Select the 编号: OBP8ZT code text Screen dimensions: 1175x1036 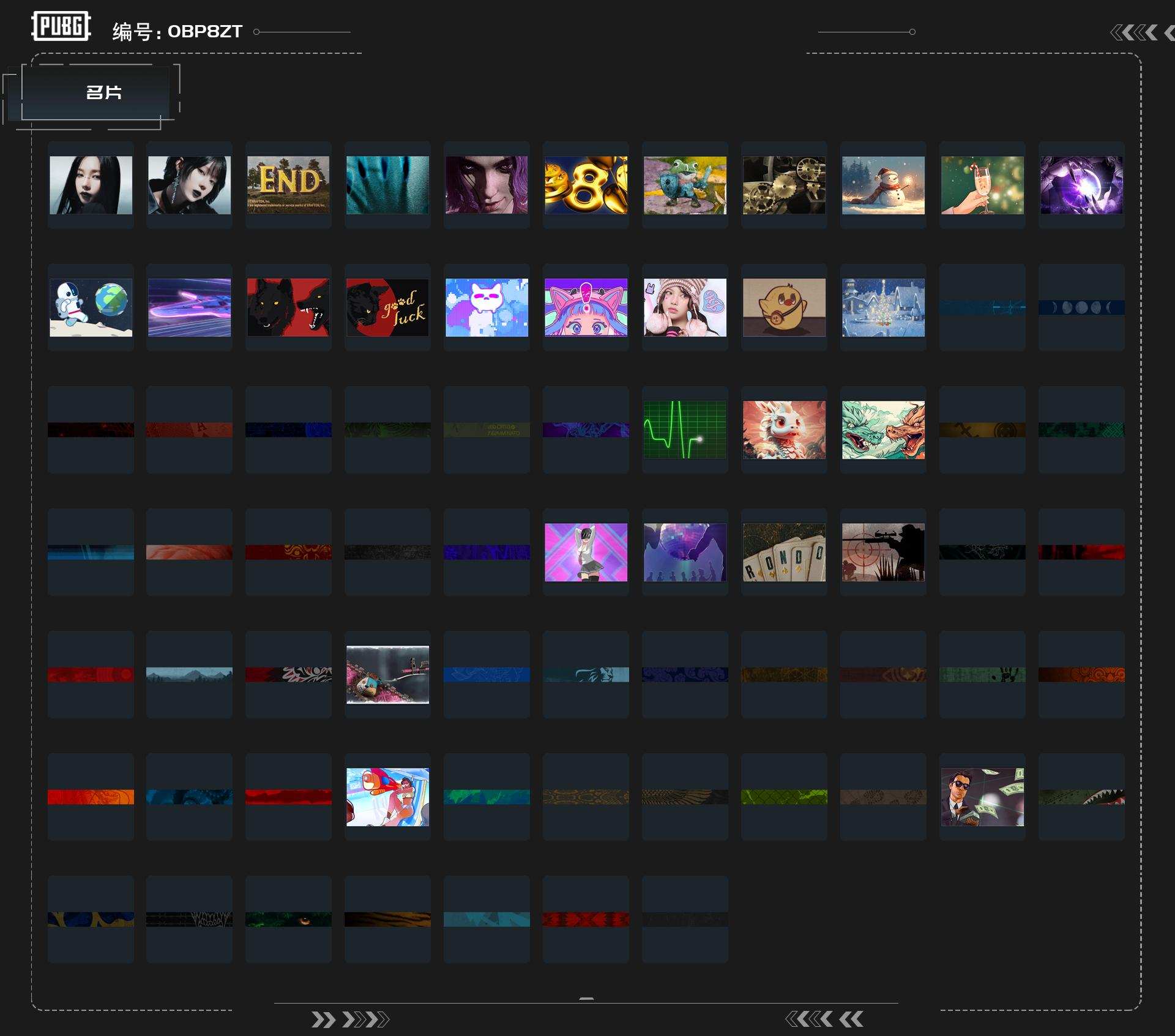click(177, 31)
